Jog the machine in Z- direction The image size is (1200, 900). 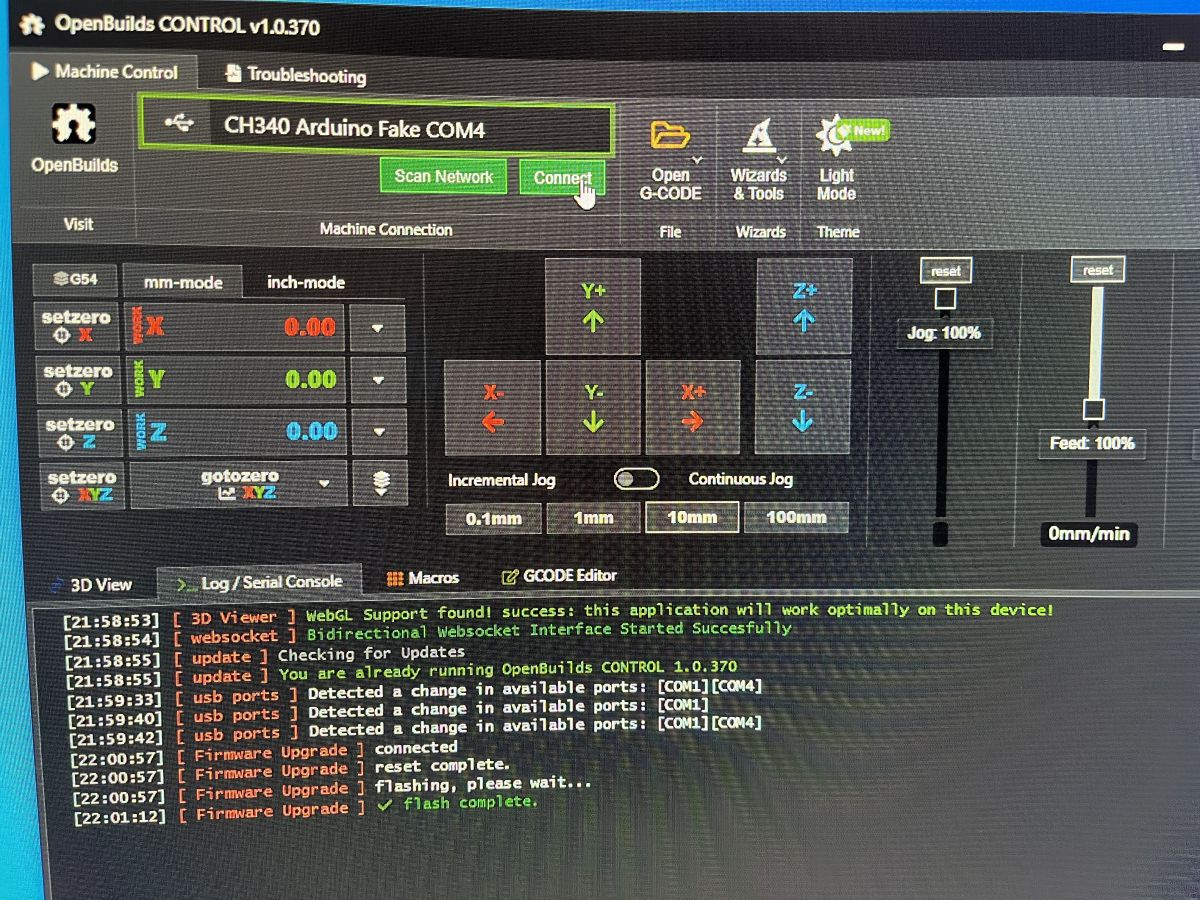click(x=803, y=405)
